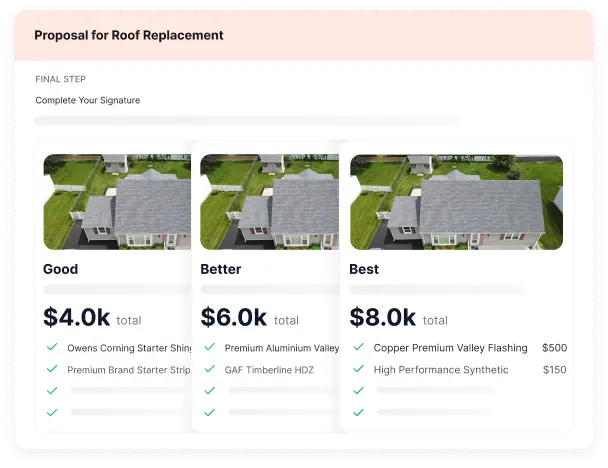This screenshot has height=468, width=608.
Task: Choose the Best package title
Action: pyautogui.click(x=364, y=269)
